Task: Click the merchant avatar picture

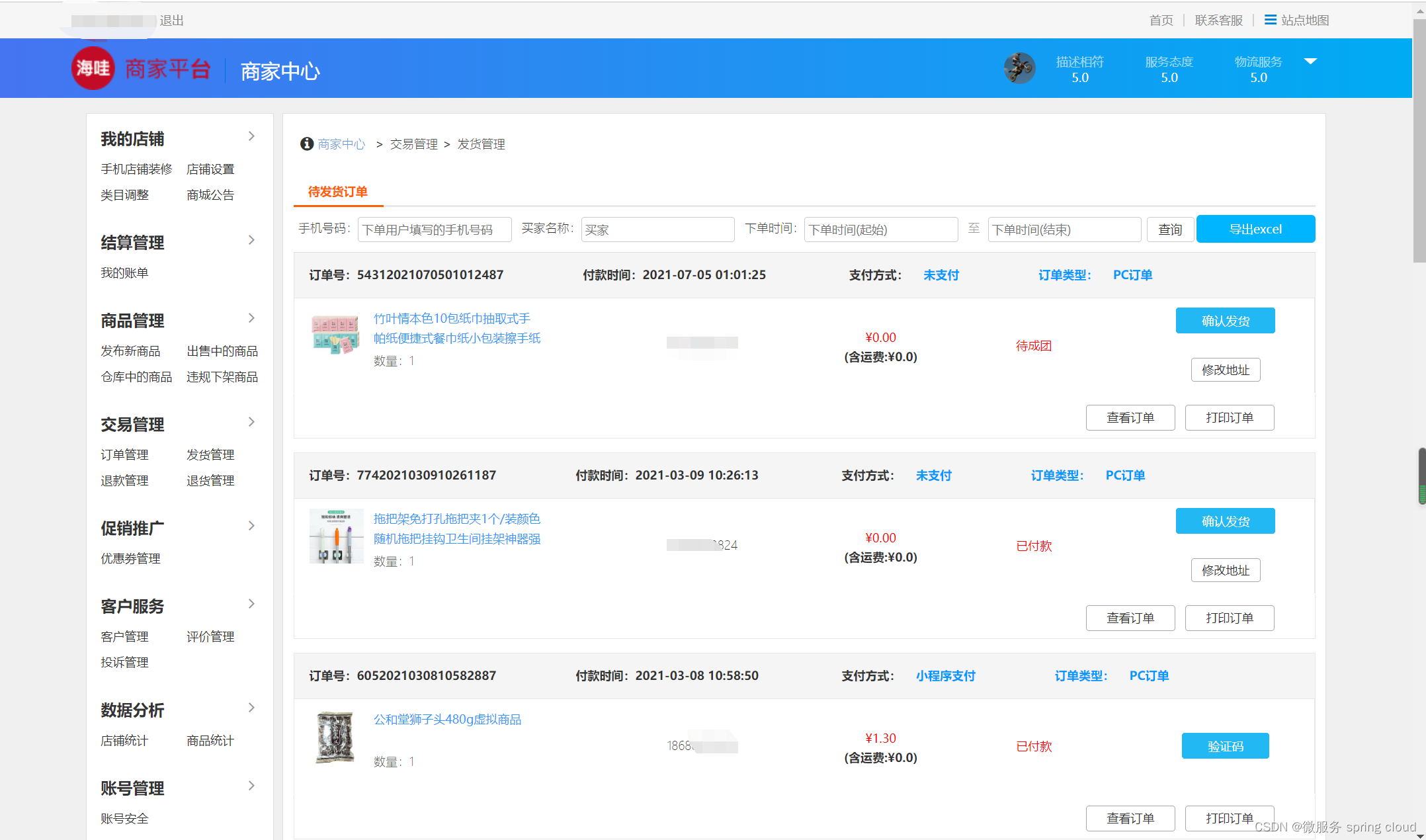Action: click(1019, 67)
